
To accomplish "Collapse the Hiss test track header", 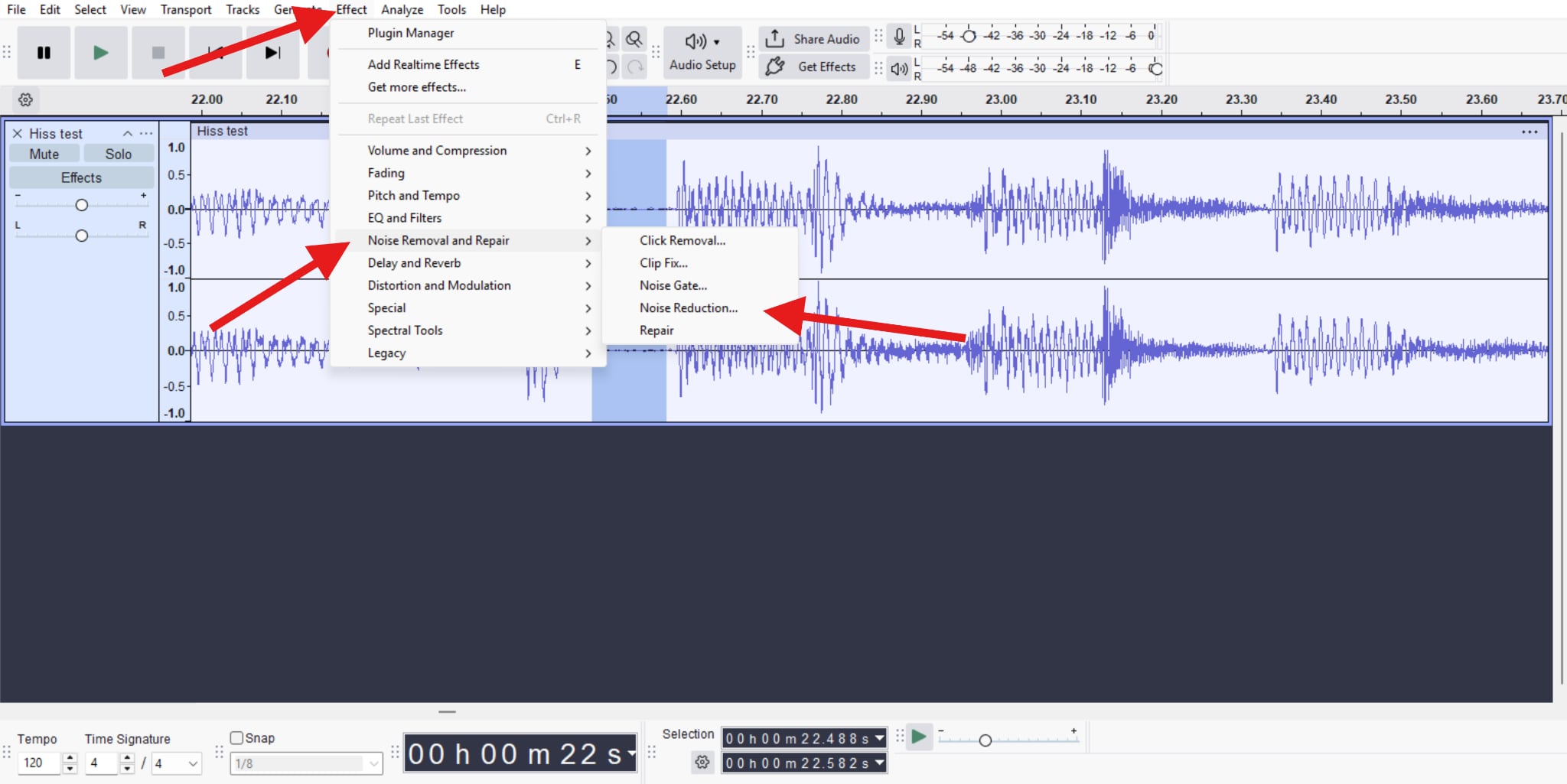I will click(128, 133).
